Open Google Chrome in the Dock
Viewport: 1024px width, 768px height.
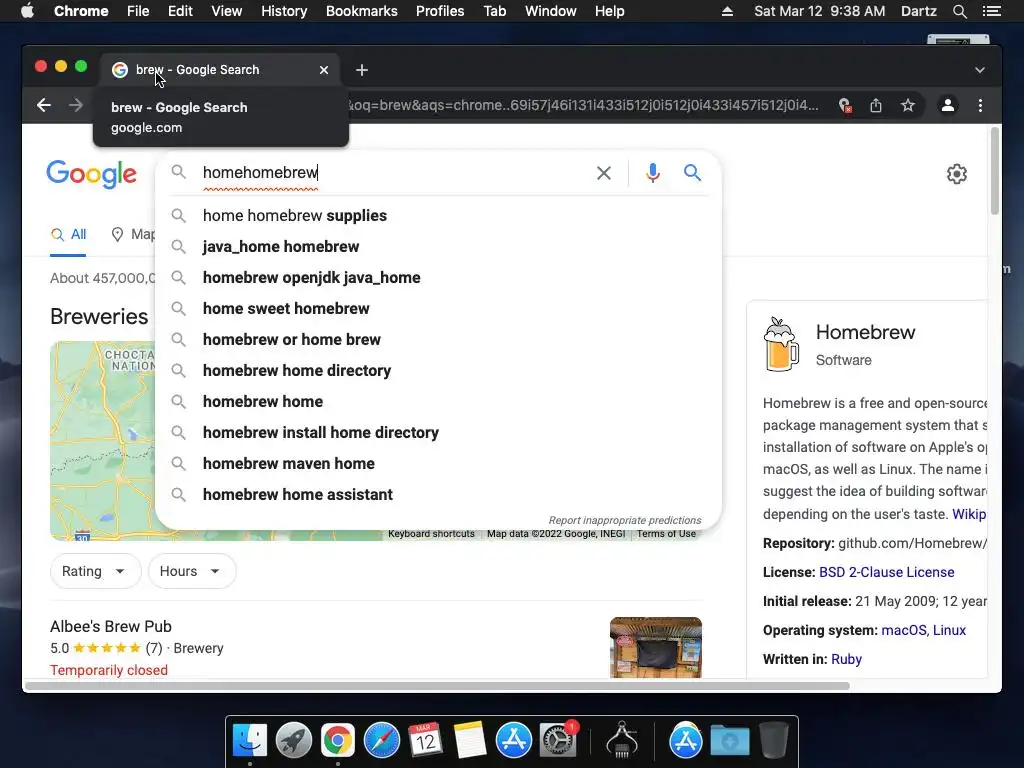click(338, 741)
